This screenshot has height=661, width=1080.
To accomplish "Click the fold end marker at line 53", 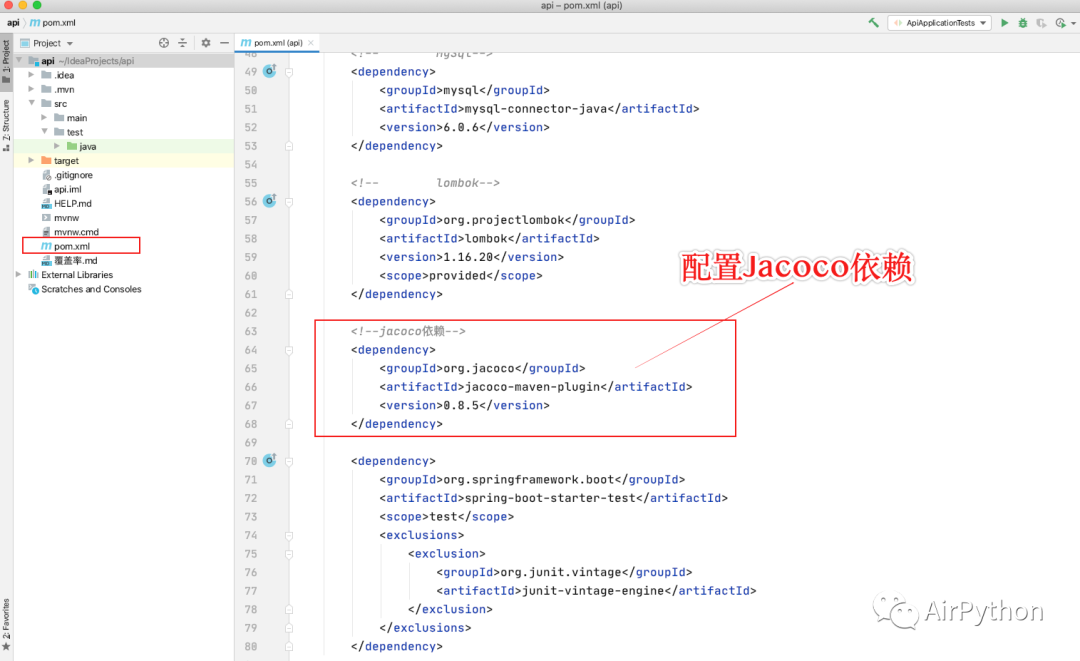I will coord(289,146).
